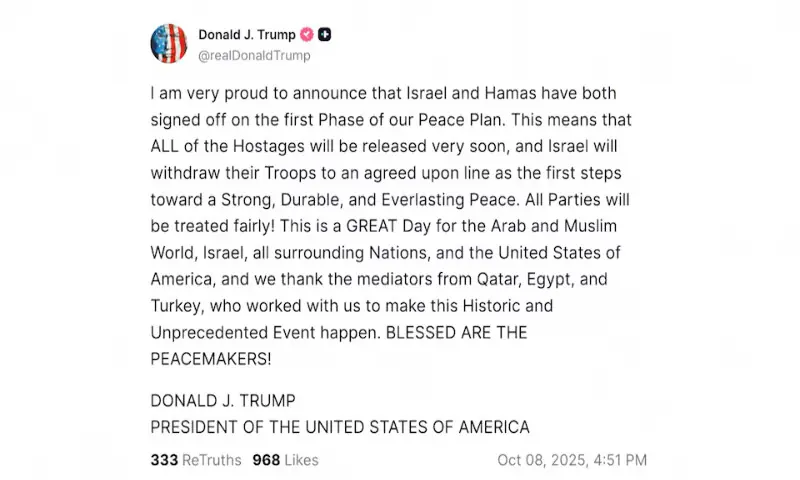Click the black plus badge icon

point(325,35)
